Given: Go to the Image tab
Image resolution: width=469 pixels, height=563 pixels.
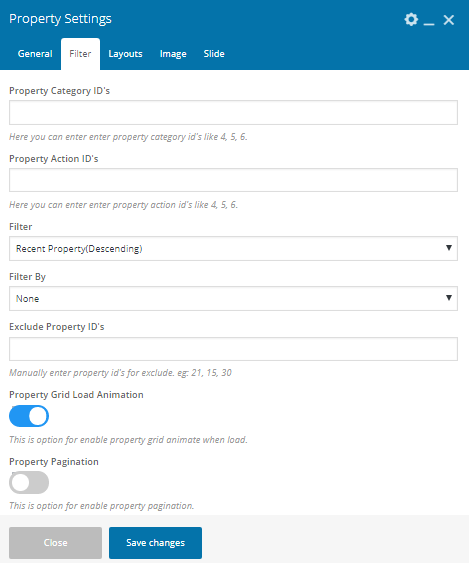Looking at the screenshot, I should click(173, 54).
